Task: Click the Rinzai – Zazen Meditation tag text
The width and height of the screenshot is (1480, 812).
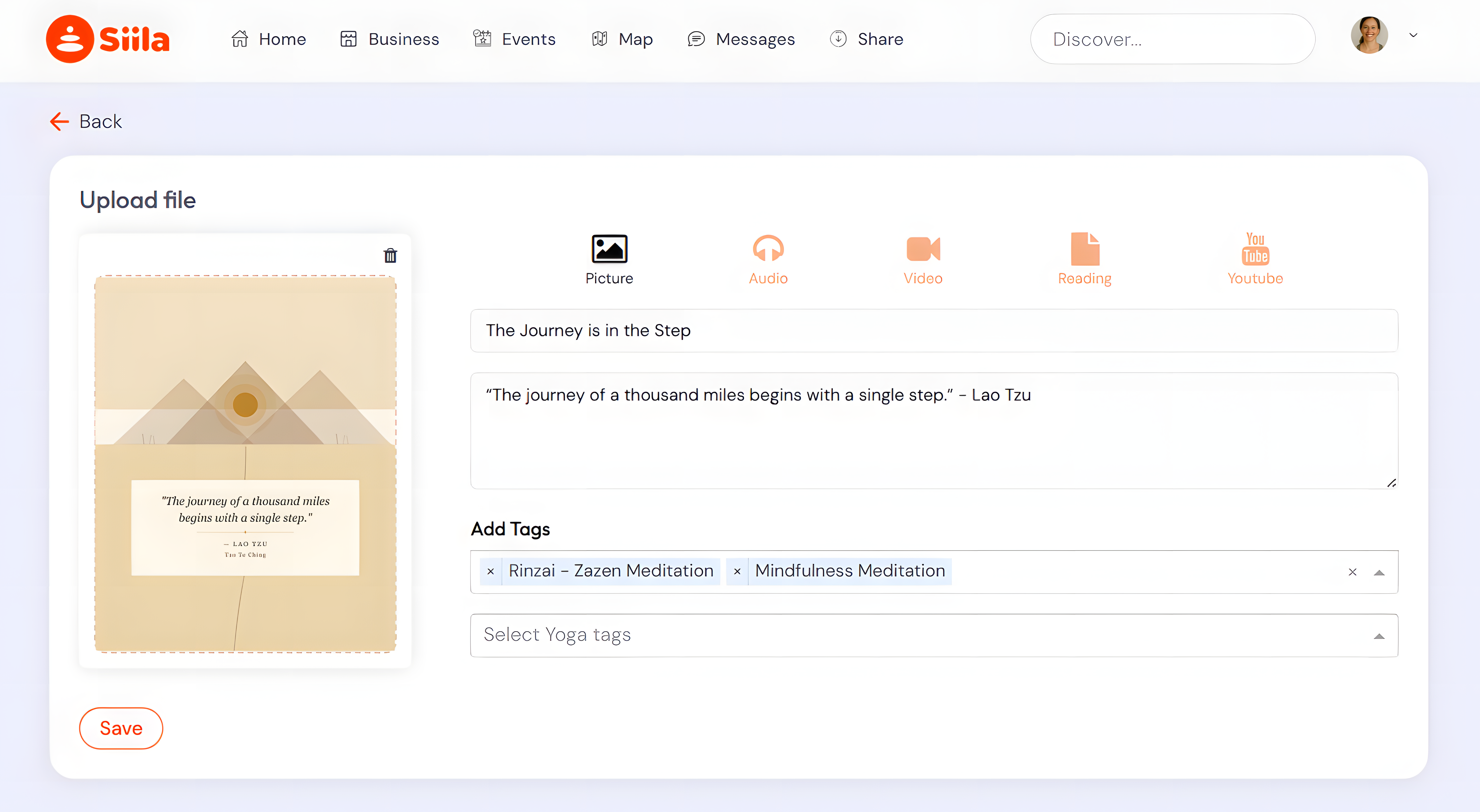Action: coord(611,571)
